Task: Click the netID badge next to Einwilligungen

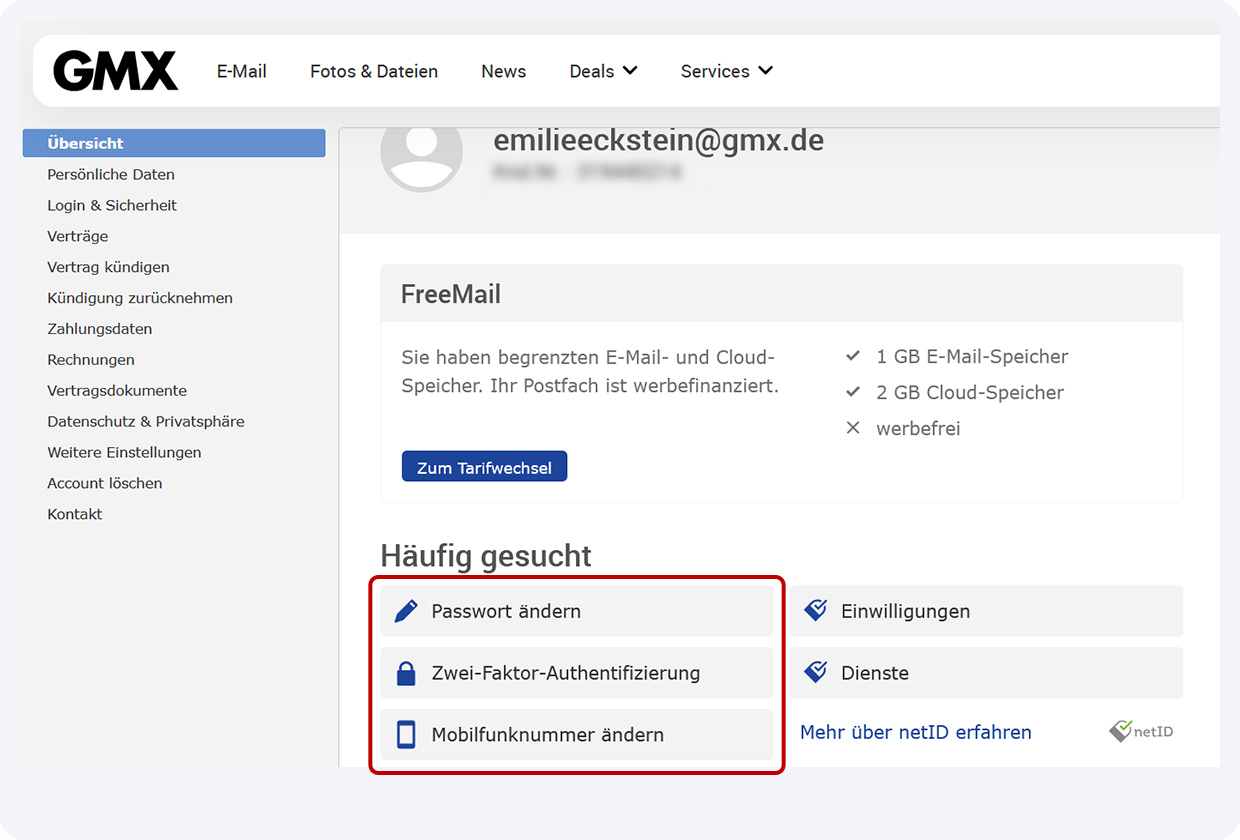Action: (x=814, y=610)
